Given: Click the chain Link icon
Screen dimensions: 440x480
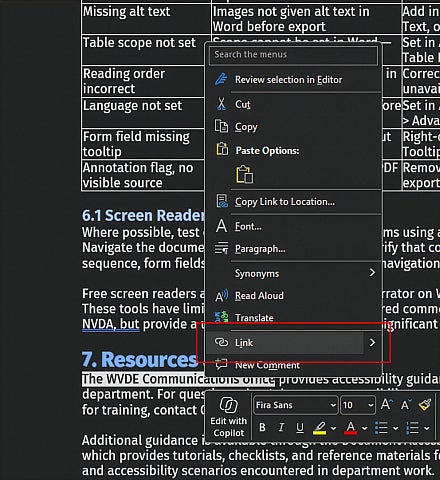Looking at the screenshot, I should tap(221, 342).
